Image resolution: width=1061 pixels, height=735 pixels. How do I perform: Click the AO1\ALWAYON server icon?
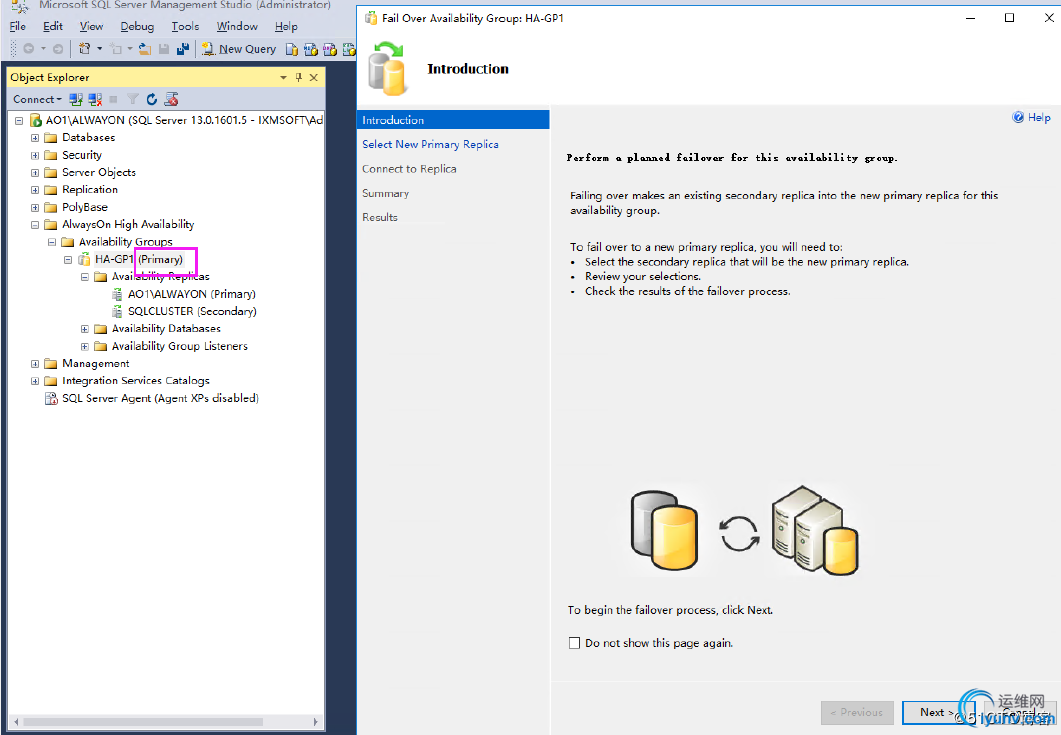click(x=36, y=121)
